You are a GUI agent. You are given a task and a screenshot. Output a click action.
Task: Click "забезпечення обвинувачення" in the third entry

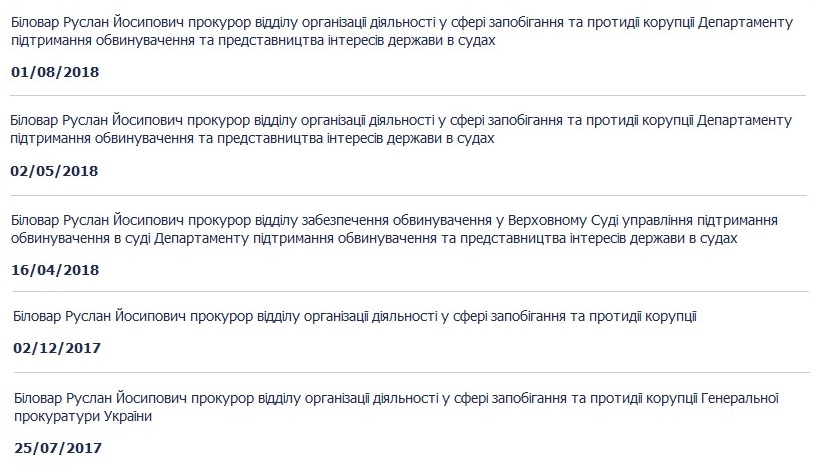[x=398, y=220]
